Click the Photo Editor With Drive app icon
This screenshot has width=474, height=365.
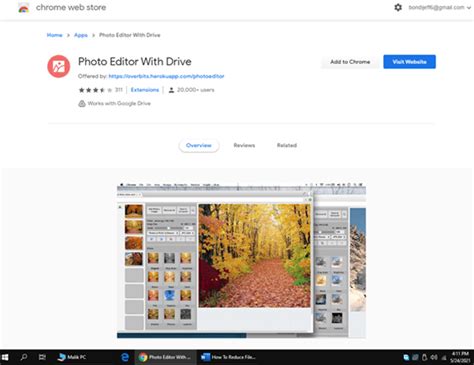(x=59, y=66)
